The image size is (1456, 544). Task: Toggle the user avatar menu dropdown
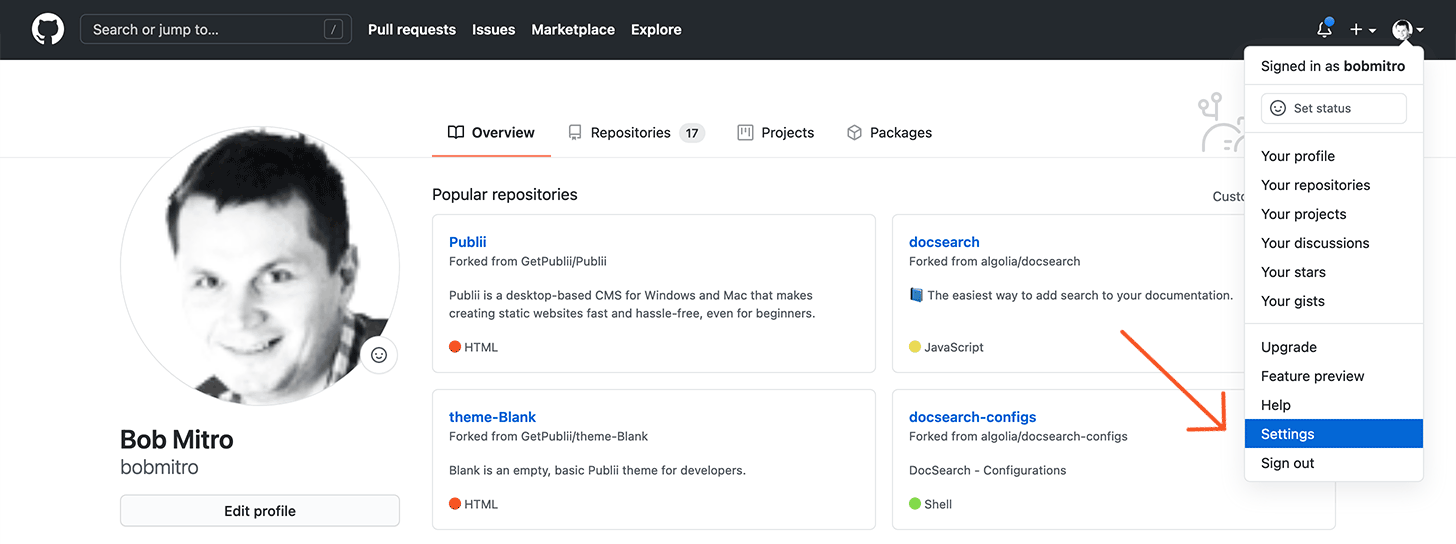[x=1407, y=30]
